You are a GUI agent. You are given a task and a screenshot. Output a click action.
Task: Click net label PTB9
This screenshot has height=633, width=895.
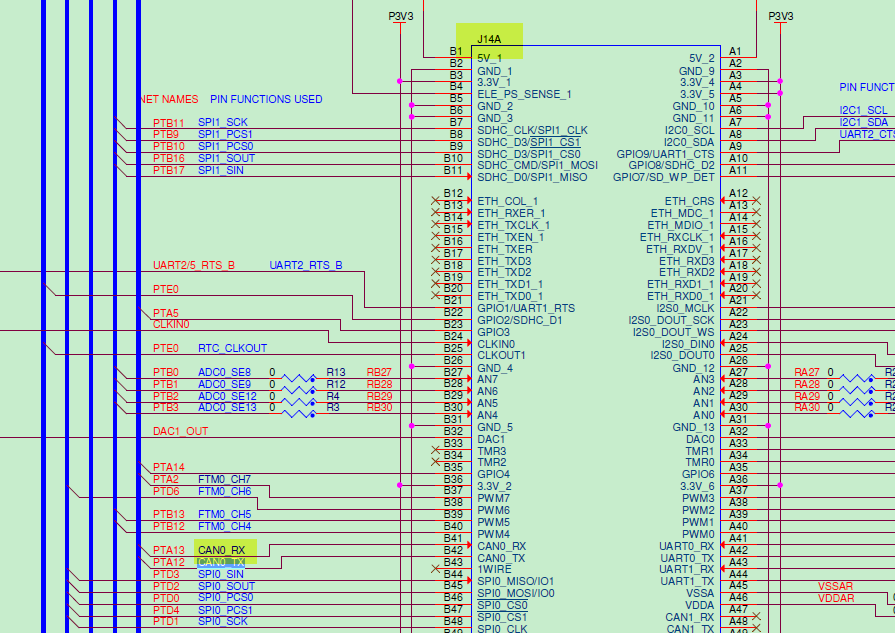(x=166, y=134)
